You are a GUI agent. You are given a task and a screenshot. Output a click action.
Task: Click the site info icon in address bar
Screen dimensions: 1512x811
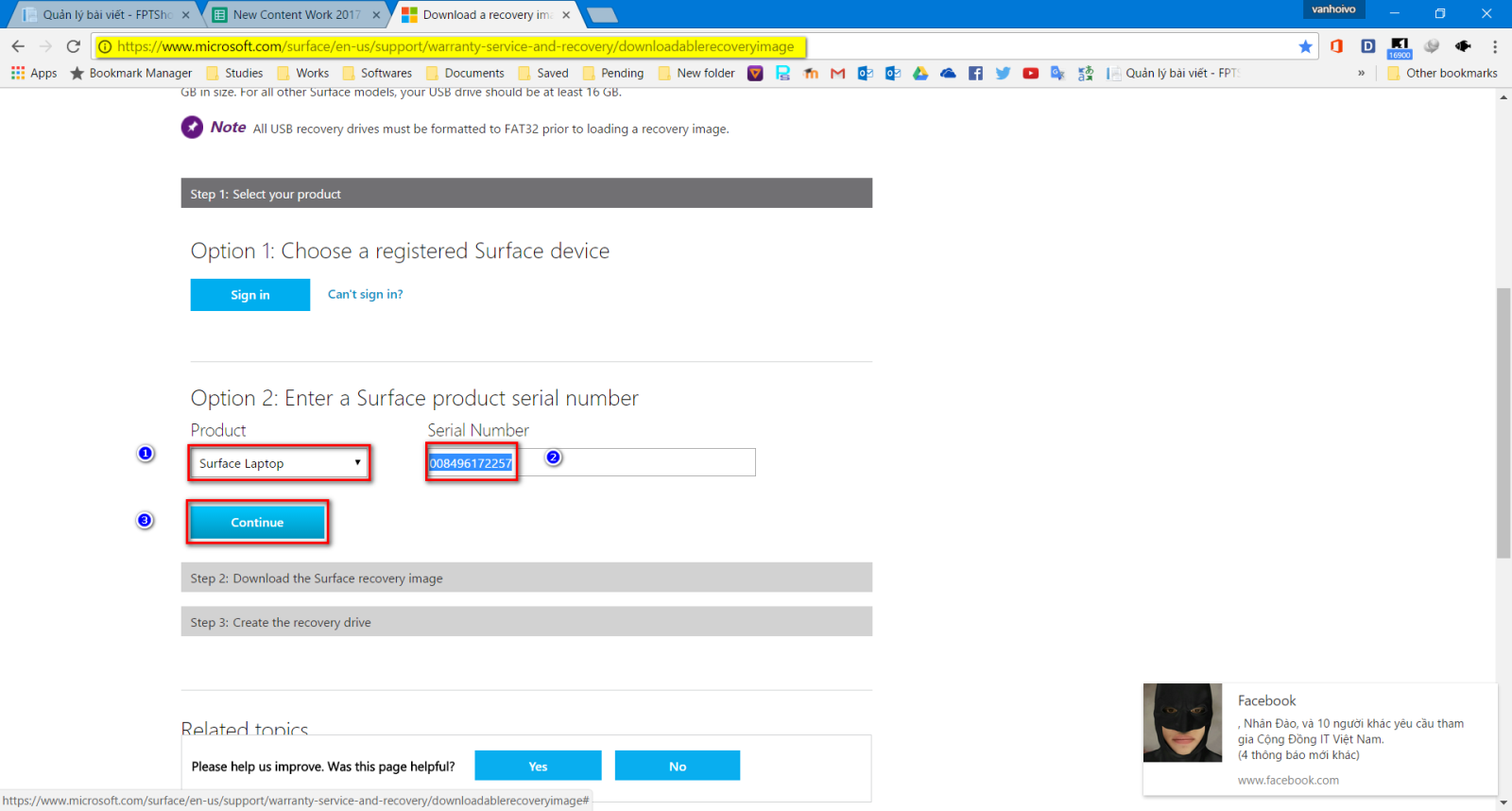click(105, 46)
